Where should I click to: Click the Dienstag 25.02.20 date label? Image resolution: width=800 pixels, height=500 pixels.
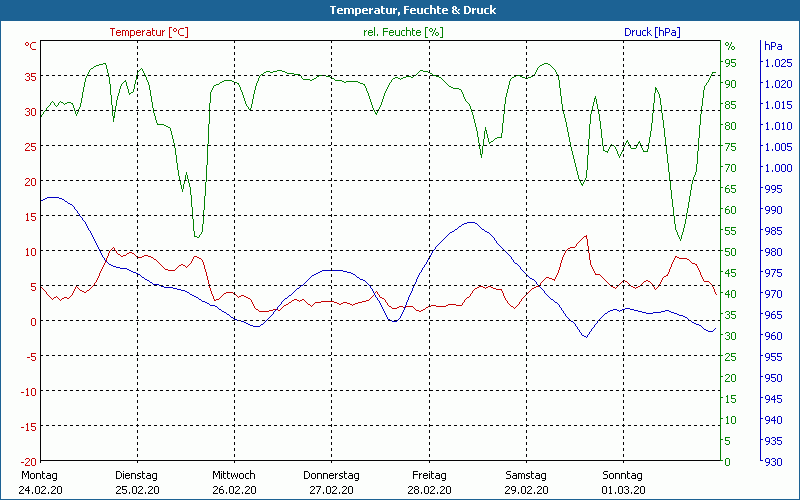137,482
